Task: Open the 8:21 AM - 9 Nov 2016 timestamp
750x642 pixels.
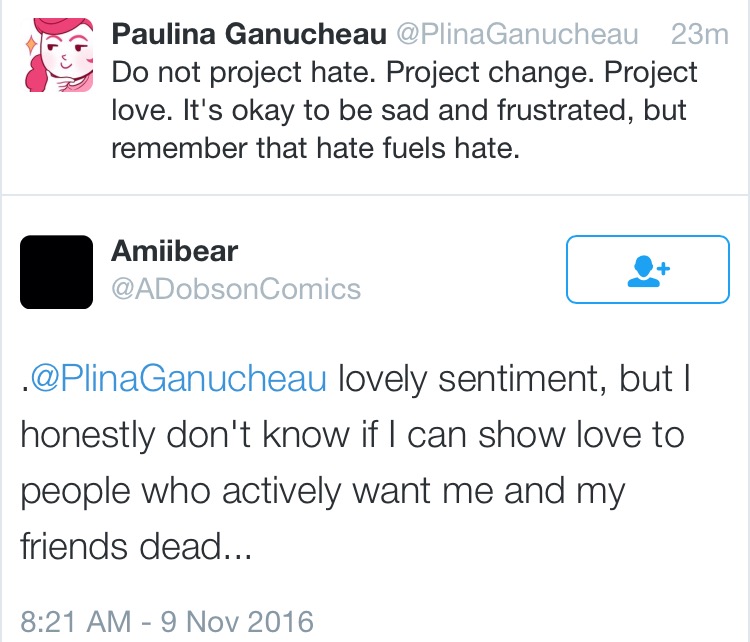Action: pos(167,621)
